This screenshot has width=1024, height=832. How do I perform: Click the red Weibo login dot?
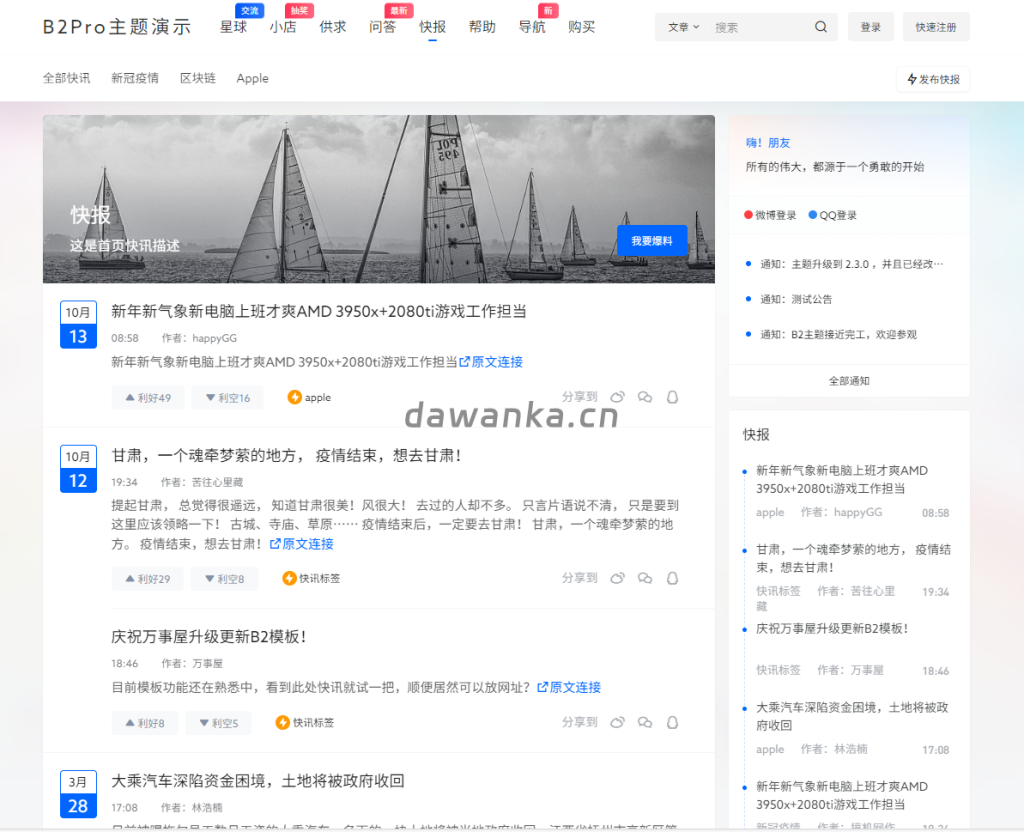coord(748,215)
